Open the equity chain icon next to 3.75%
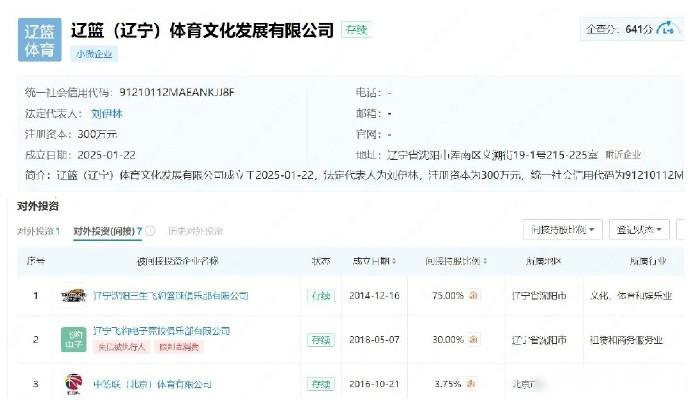 [471, 384]
